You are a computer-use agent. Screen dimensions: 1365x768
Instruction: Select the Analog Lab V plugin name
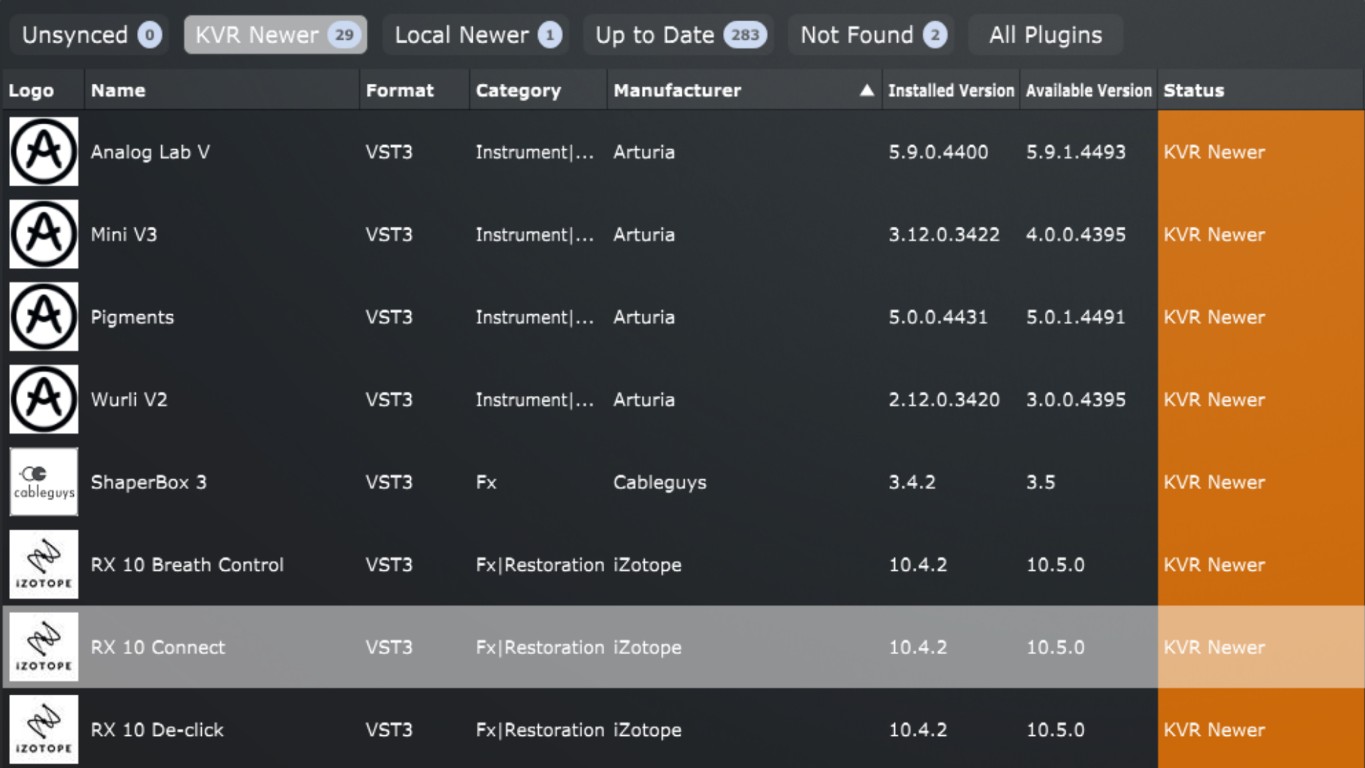click(150, 152)
